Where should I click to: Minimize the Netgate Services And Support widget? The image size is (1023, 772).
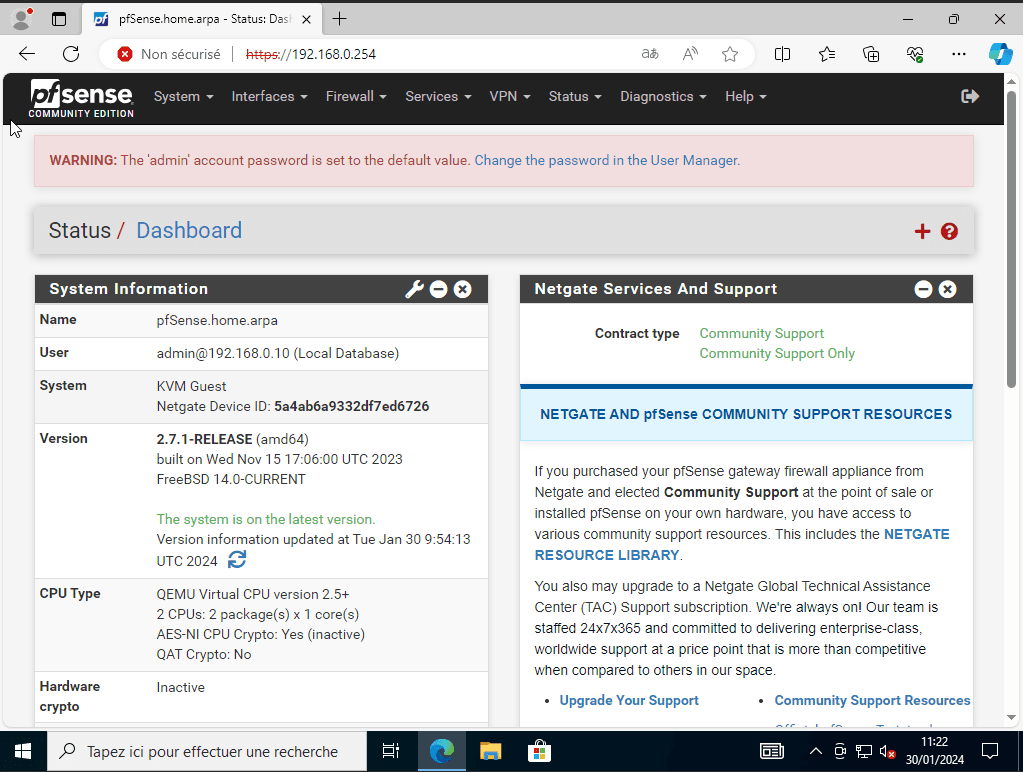point(923,289)
